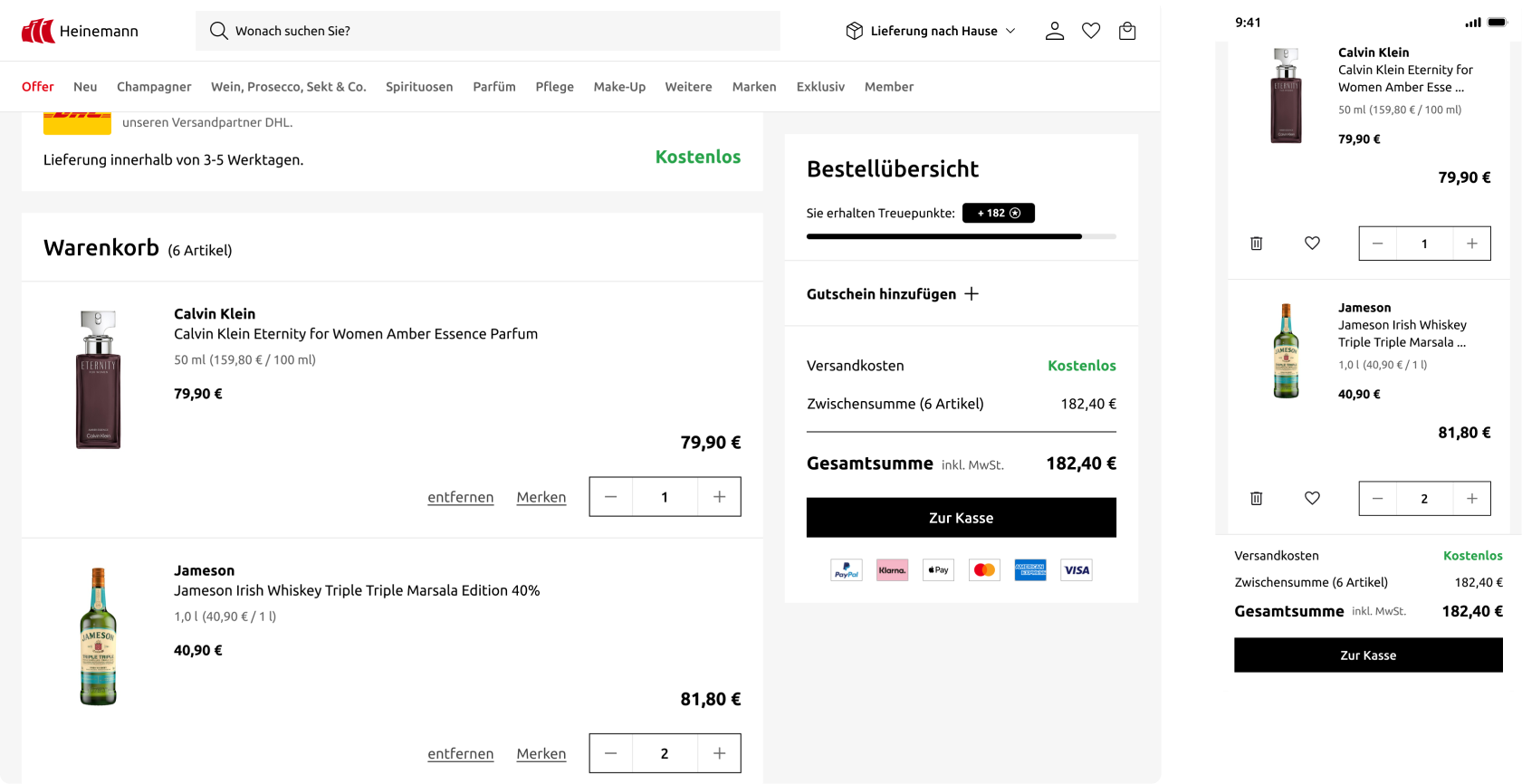Delete Calvin Klein item using mobile trash icon

coord(1257,244)
